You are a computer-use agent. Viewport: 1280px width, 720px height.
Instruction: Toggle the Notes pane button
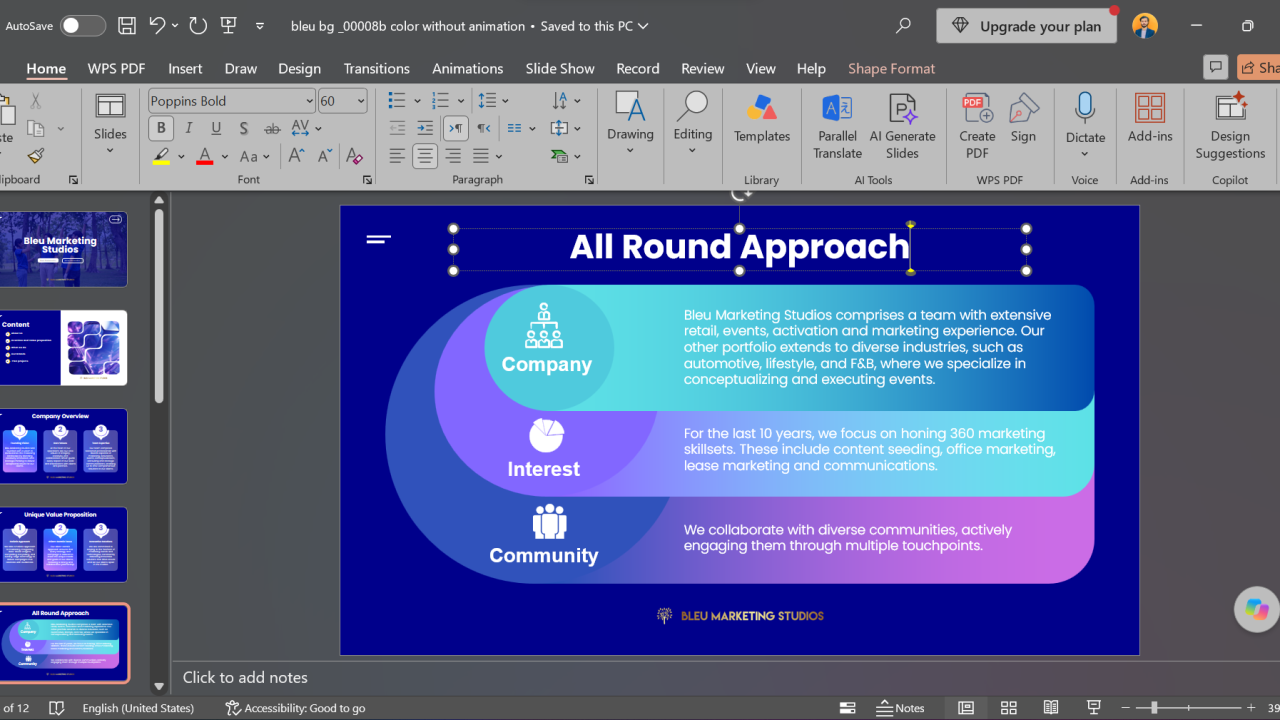coord(901,707)
